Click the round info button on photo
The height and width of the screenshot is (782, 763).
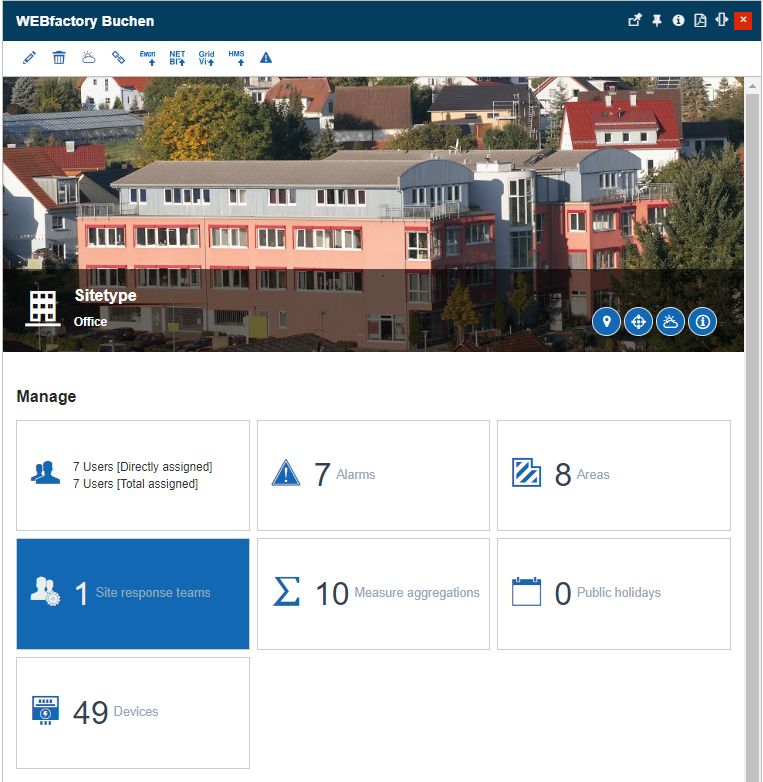point(702,321)
